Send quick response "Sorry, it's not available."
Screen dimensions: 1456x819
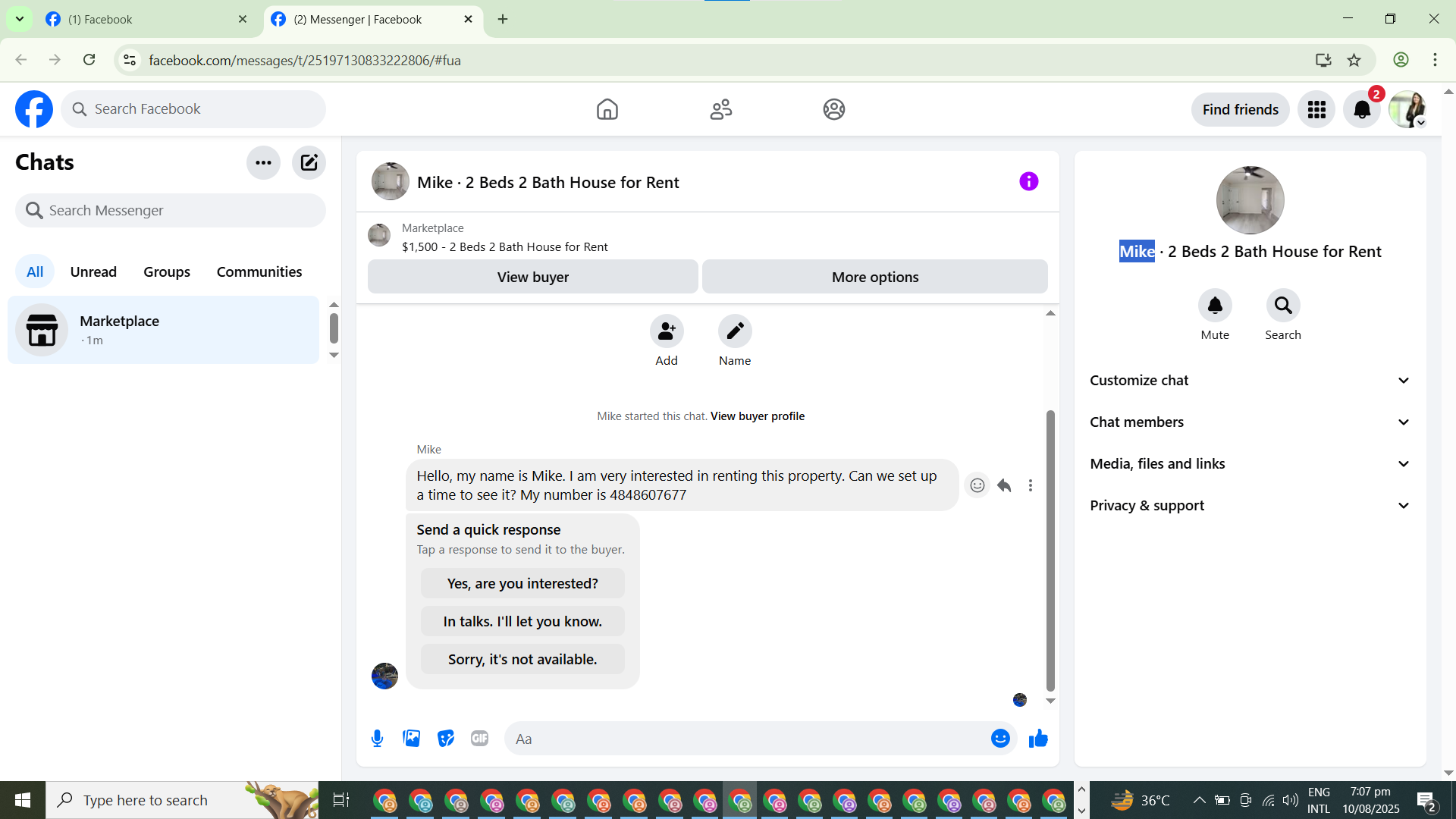point(522,659)
